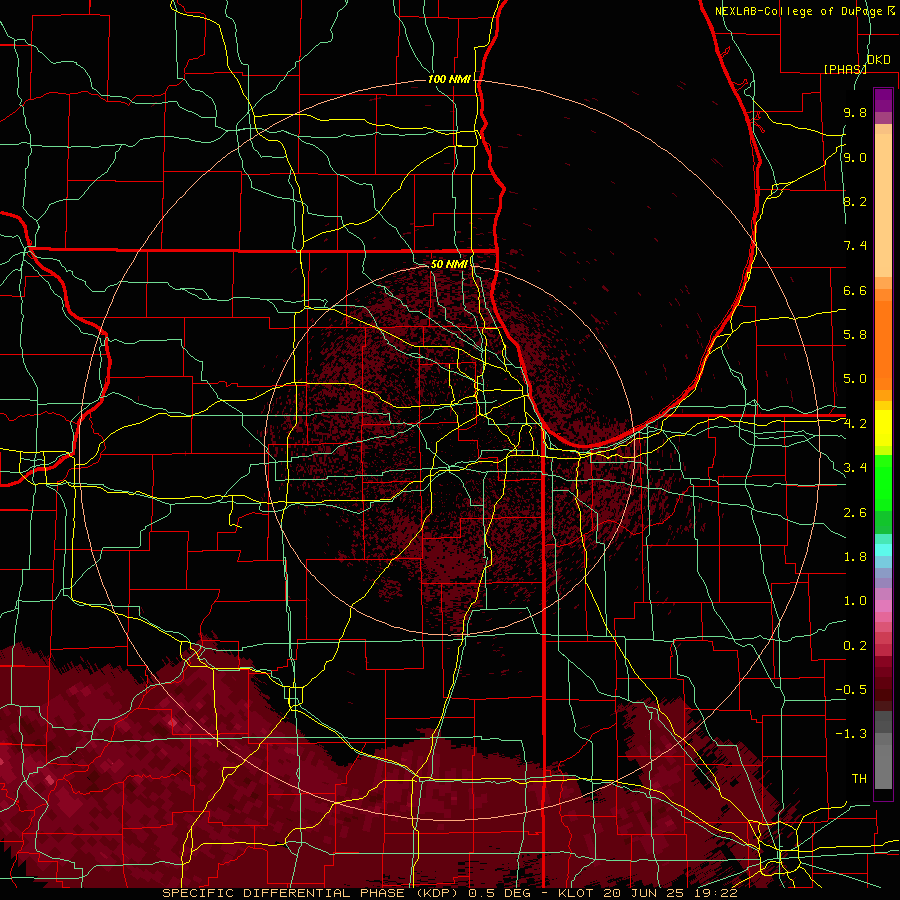Click the 5.0 value on color scale
Screen dimensions: 900x900
pyautogui.click(x=855, y=379)
